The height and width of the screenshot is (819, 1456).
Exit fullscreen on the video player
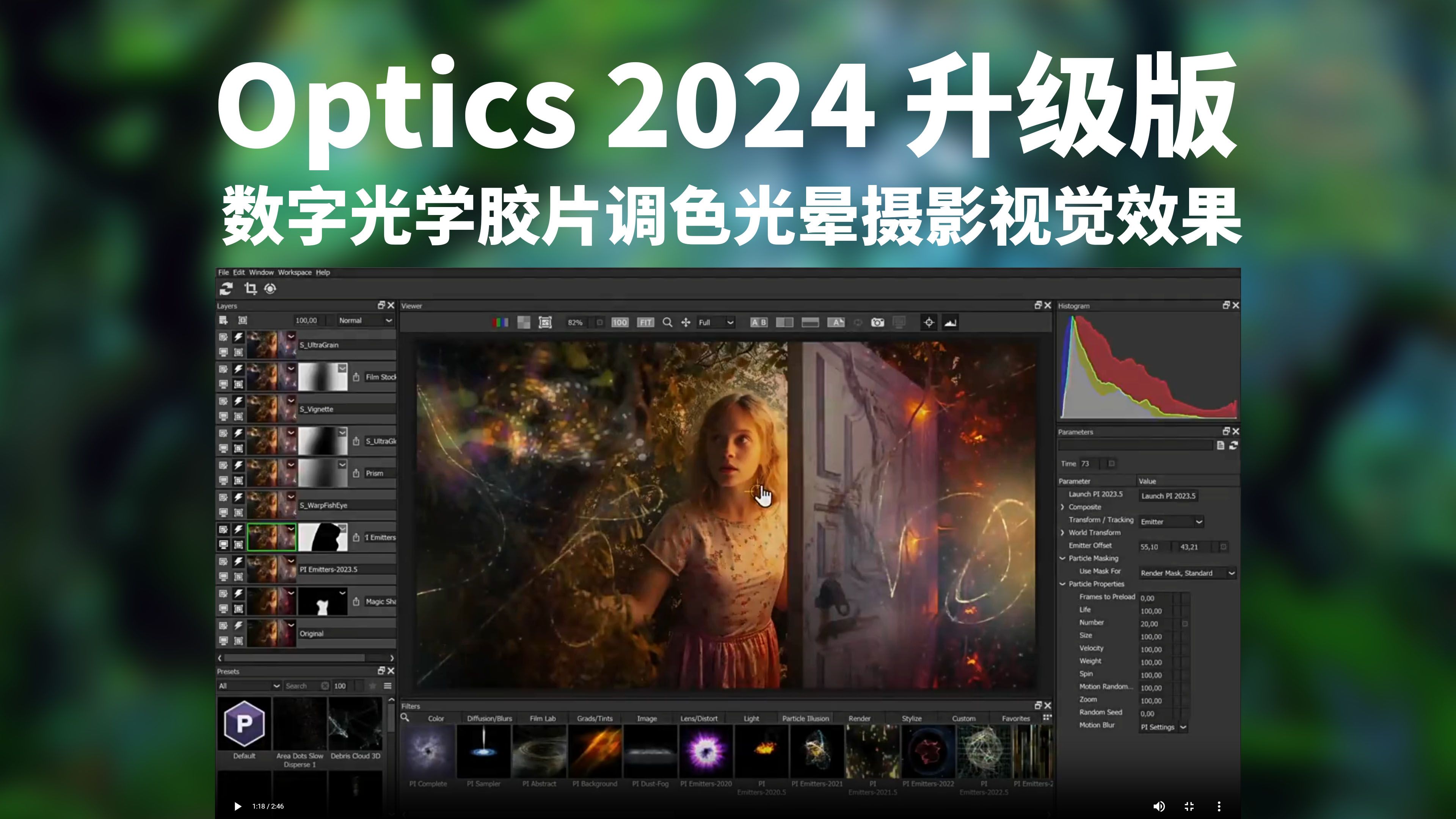tap(1189, 806)
